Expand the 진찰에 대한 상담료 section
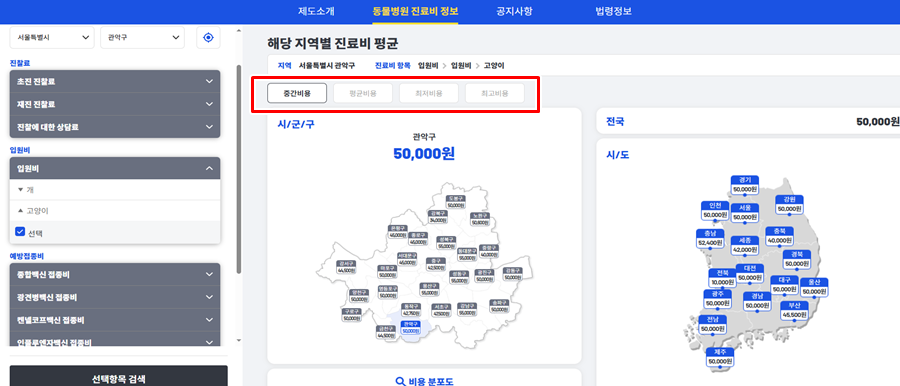Screen dimensions: 900x386 pos(115,127)
